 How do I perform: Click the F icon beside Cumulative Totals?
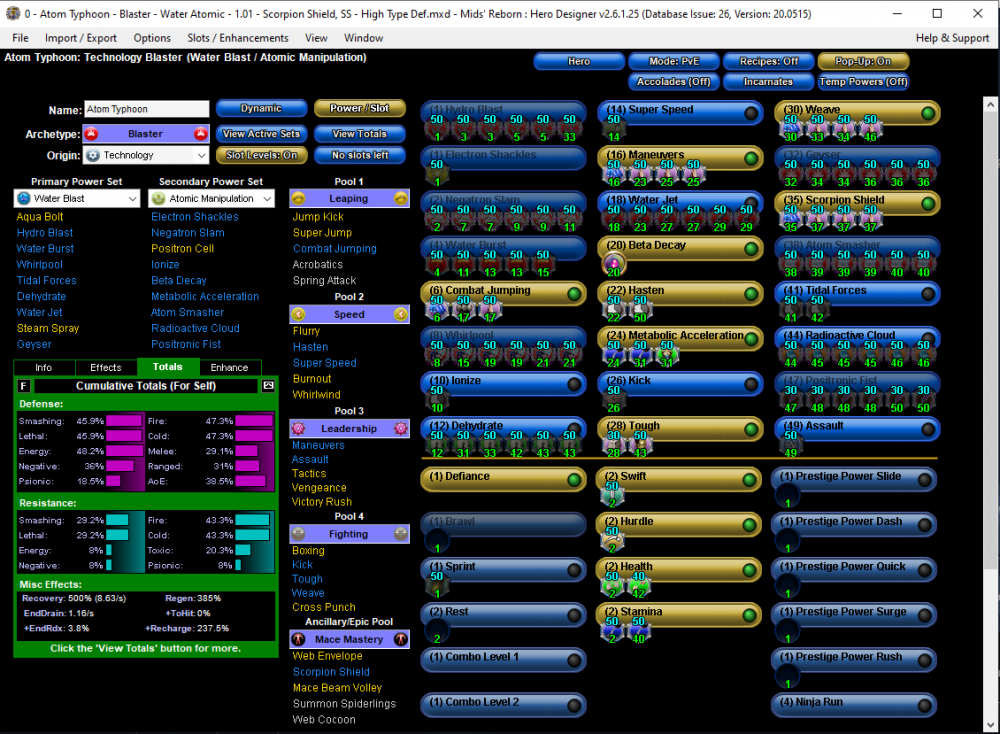coord(25,385)
